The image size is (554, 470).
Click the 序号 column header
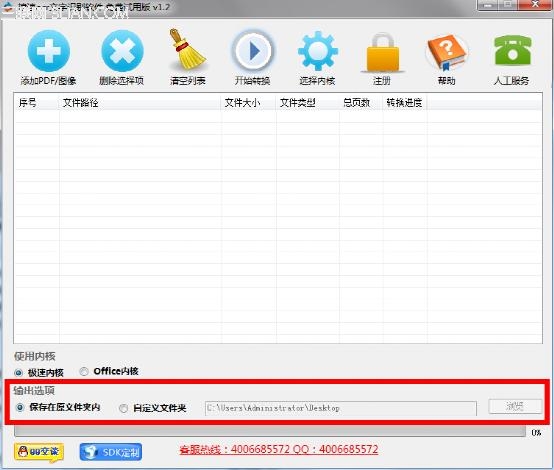[x=36, y=103]
